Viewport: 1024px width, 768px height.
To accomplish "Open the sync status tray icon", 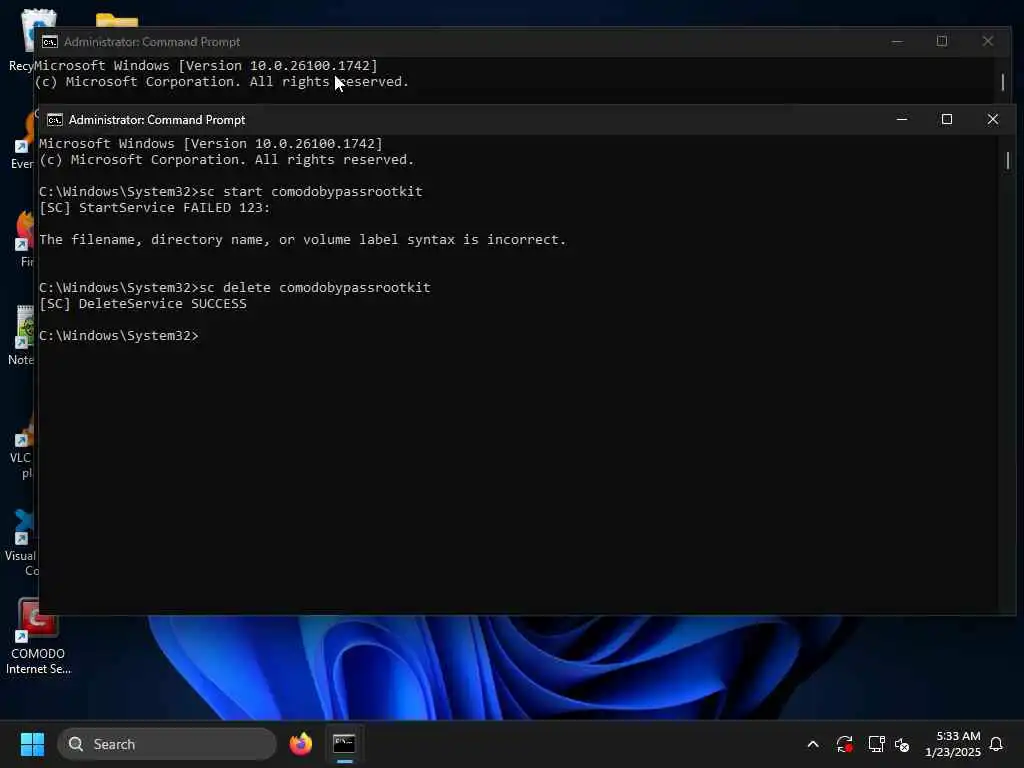I will pos(844,744).
